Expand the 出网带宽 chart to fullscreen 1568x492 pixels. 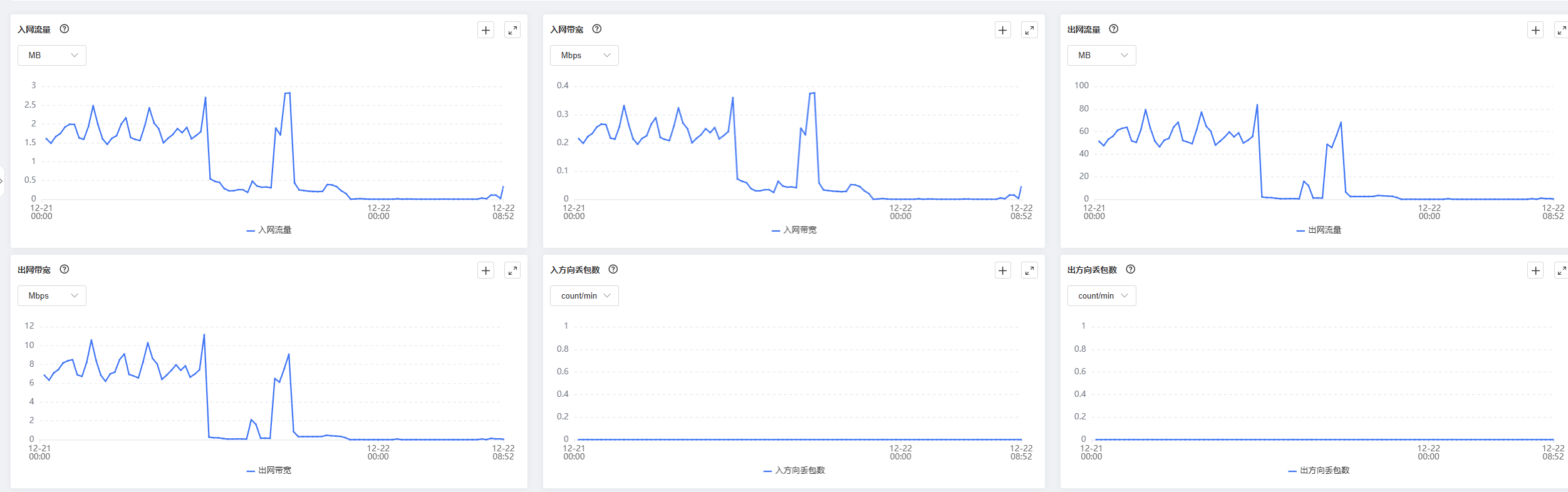[512, 270]
